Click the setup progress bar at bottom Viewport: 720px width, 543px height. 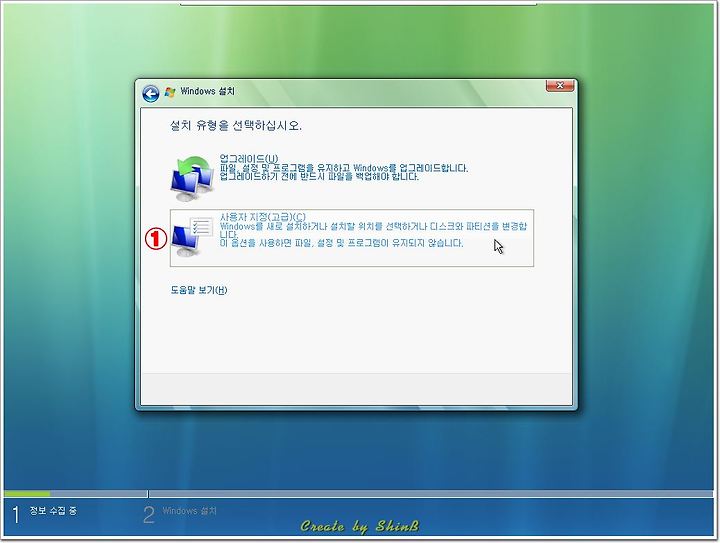(359, 493)
